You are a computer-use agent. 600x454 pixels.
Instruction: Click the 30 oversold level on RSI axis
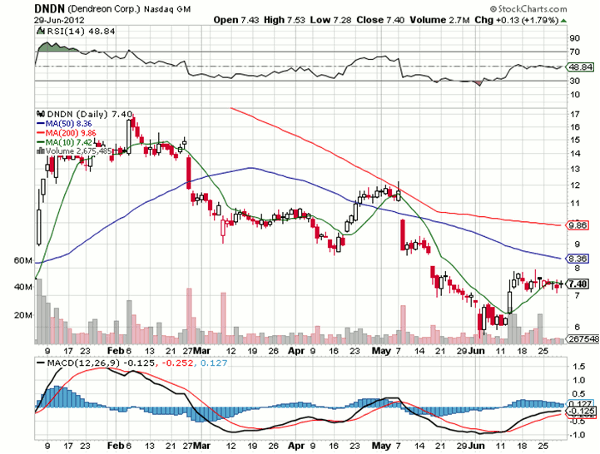pyautogui.click(x=574, y=81)
